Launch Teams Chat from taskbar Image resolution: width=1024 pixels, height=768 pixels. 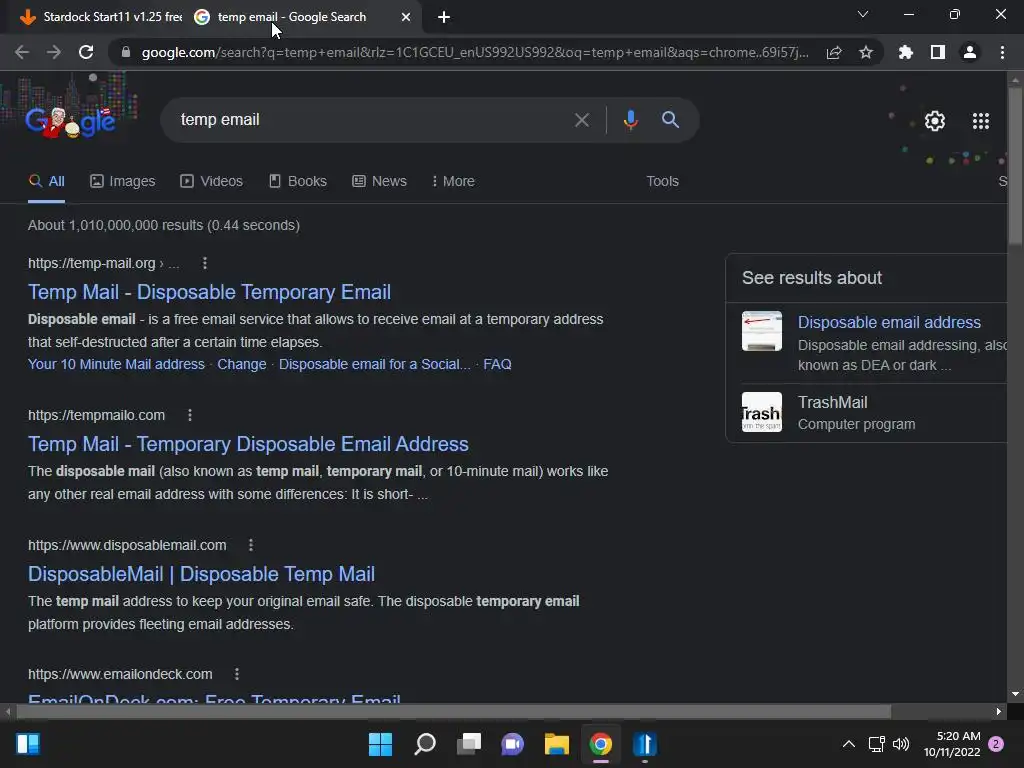pyautogui.click(x=513, y=744)
